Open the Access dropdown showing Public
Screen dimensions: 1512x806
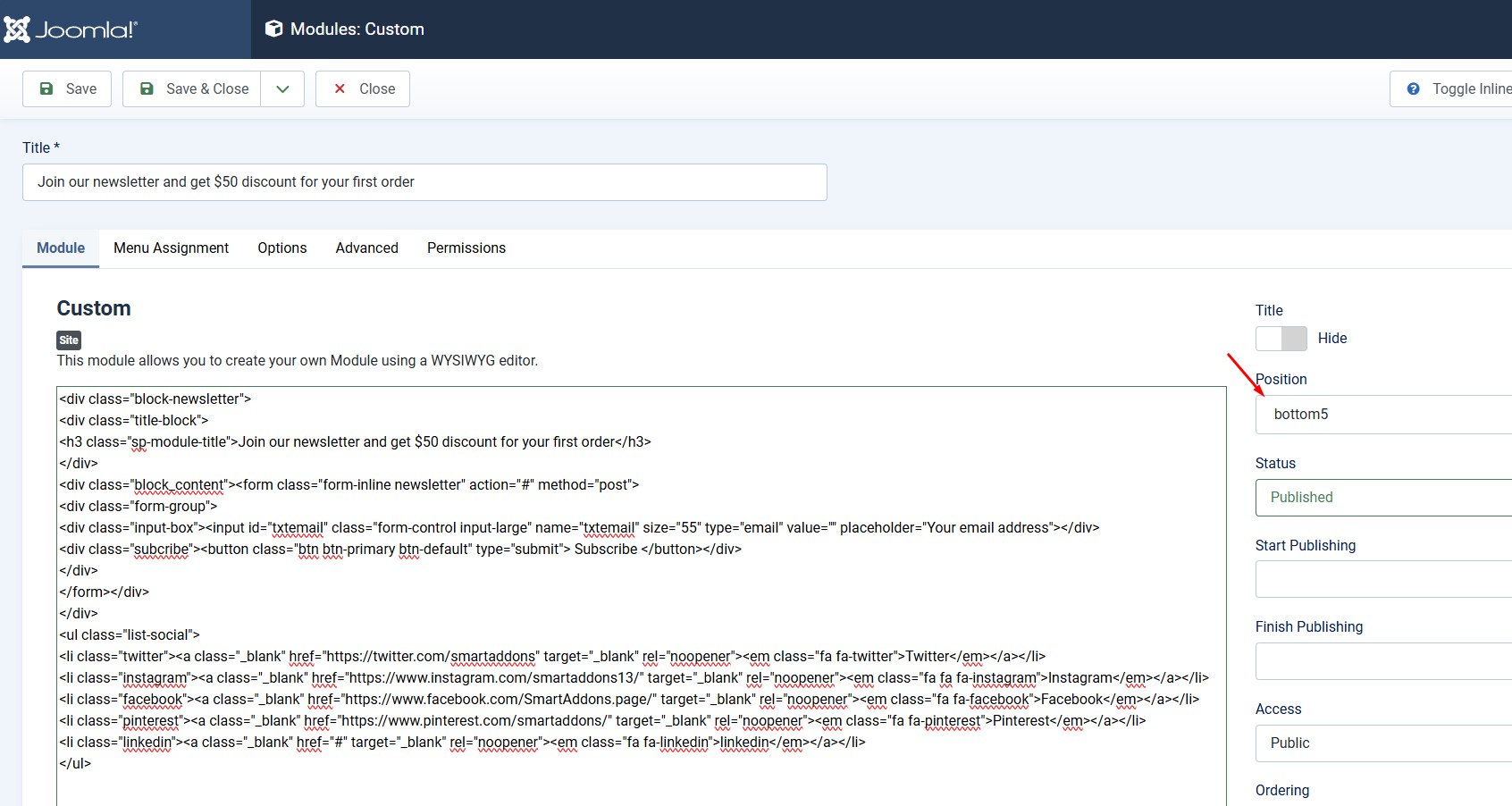[x=1383, y=743]
